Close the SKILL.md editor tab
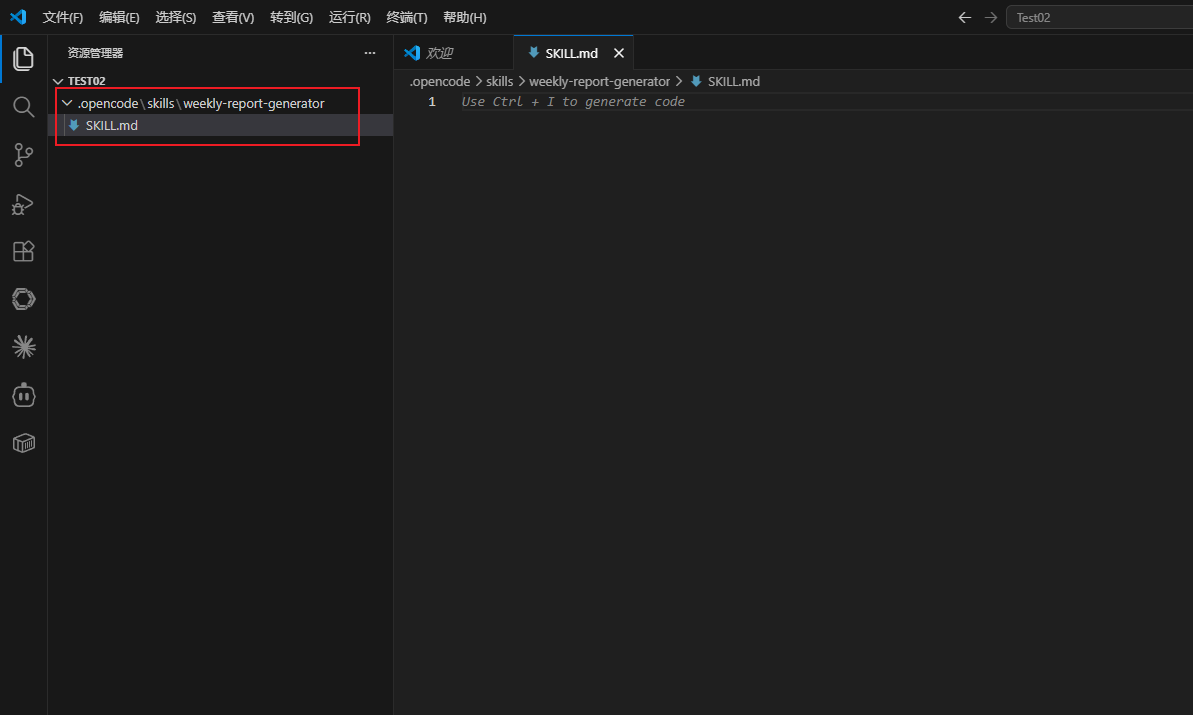The height and width of the screenshot is (715, 1193). tap(619, 53)
